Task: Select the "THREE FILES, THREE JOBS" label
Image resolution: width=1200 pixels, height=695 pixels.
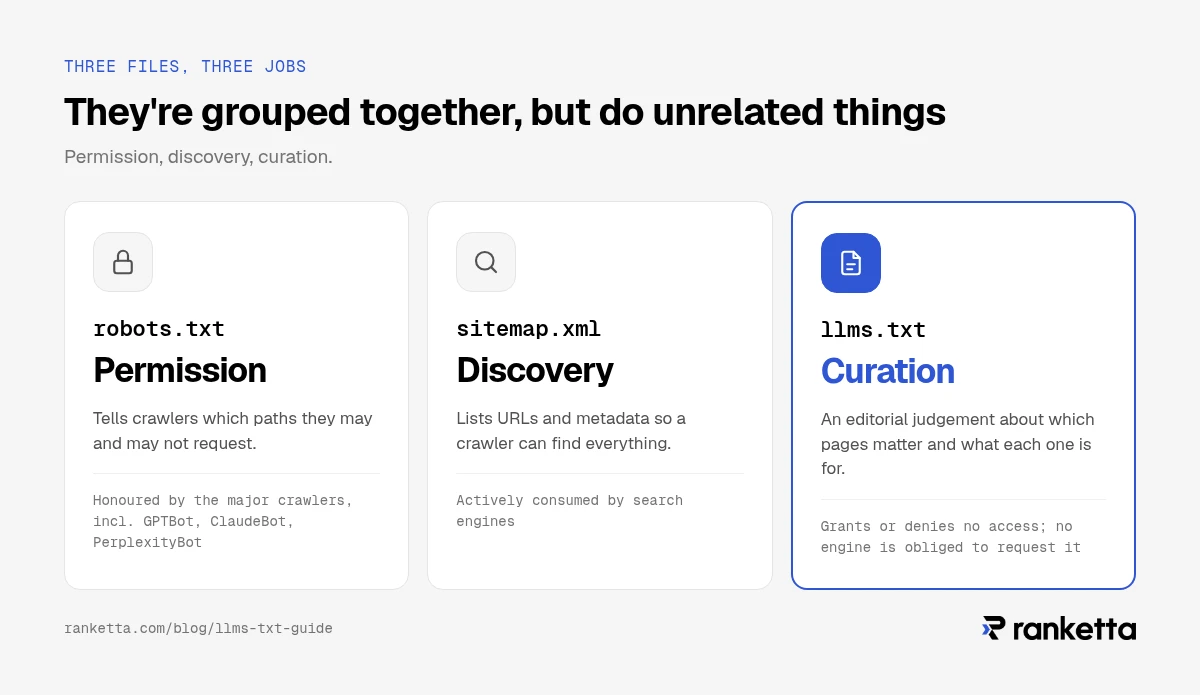Action: coord(185,67)
